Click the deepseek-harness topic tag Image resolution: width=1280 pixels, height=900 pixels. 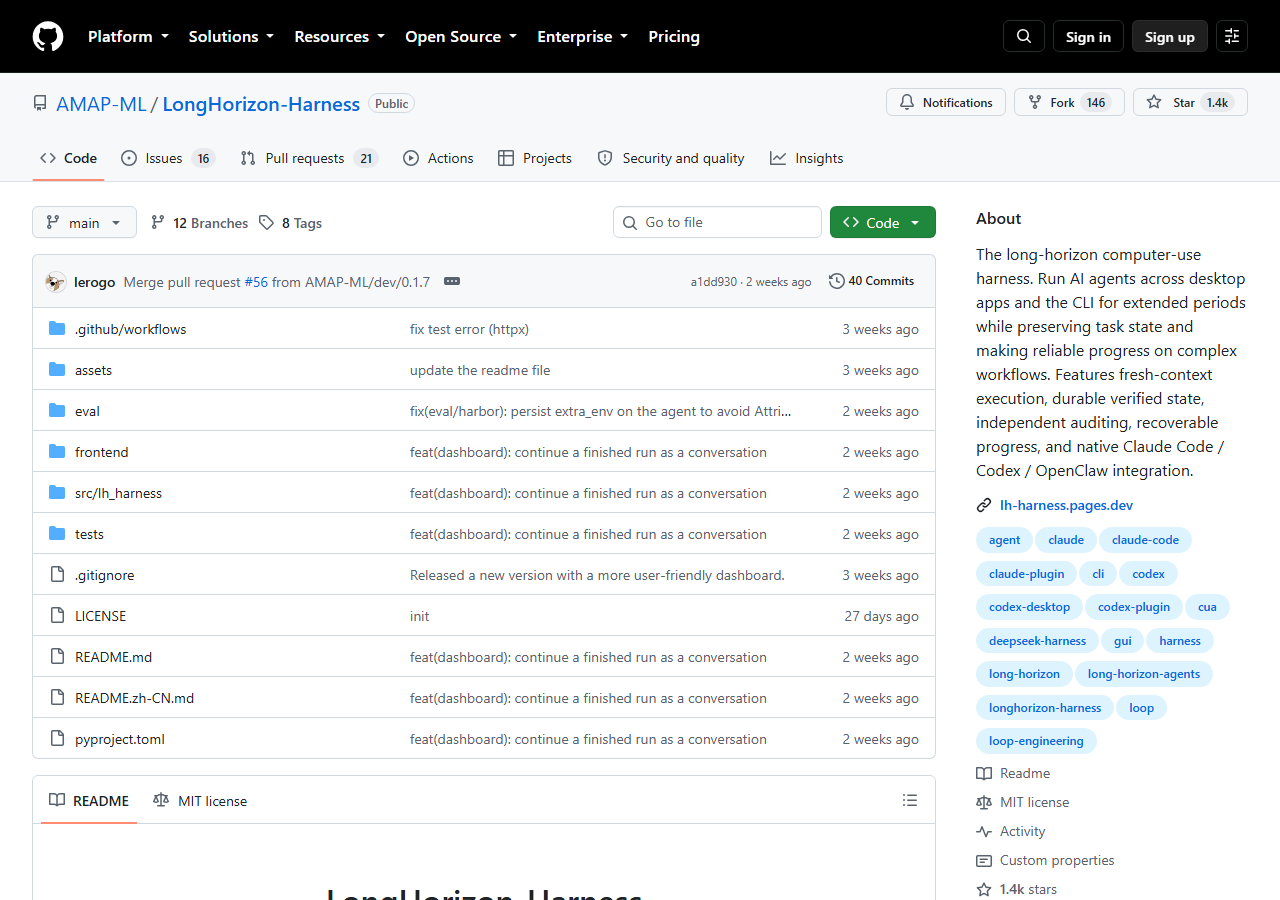(1037, 641)
